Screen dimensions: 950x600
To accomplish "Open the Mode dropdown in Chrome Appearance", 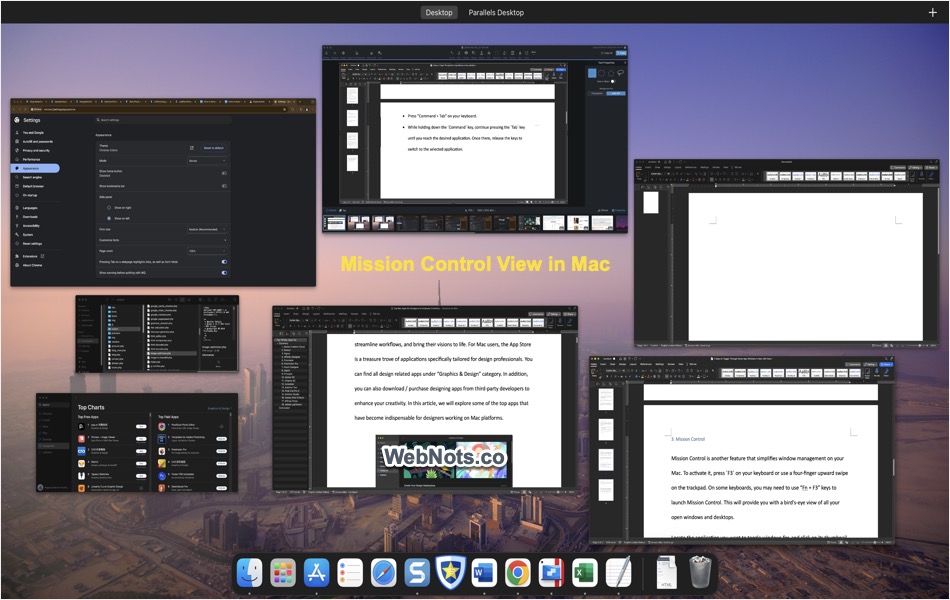I will click(x=207, y=161).
